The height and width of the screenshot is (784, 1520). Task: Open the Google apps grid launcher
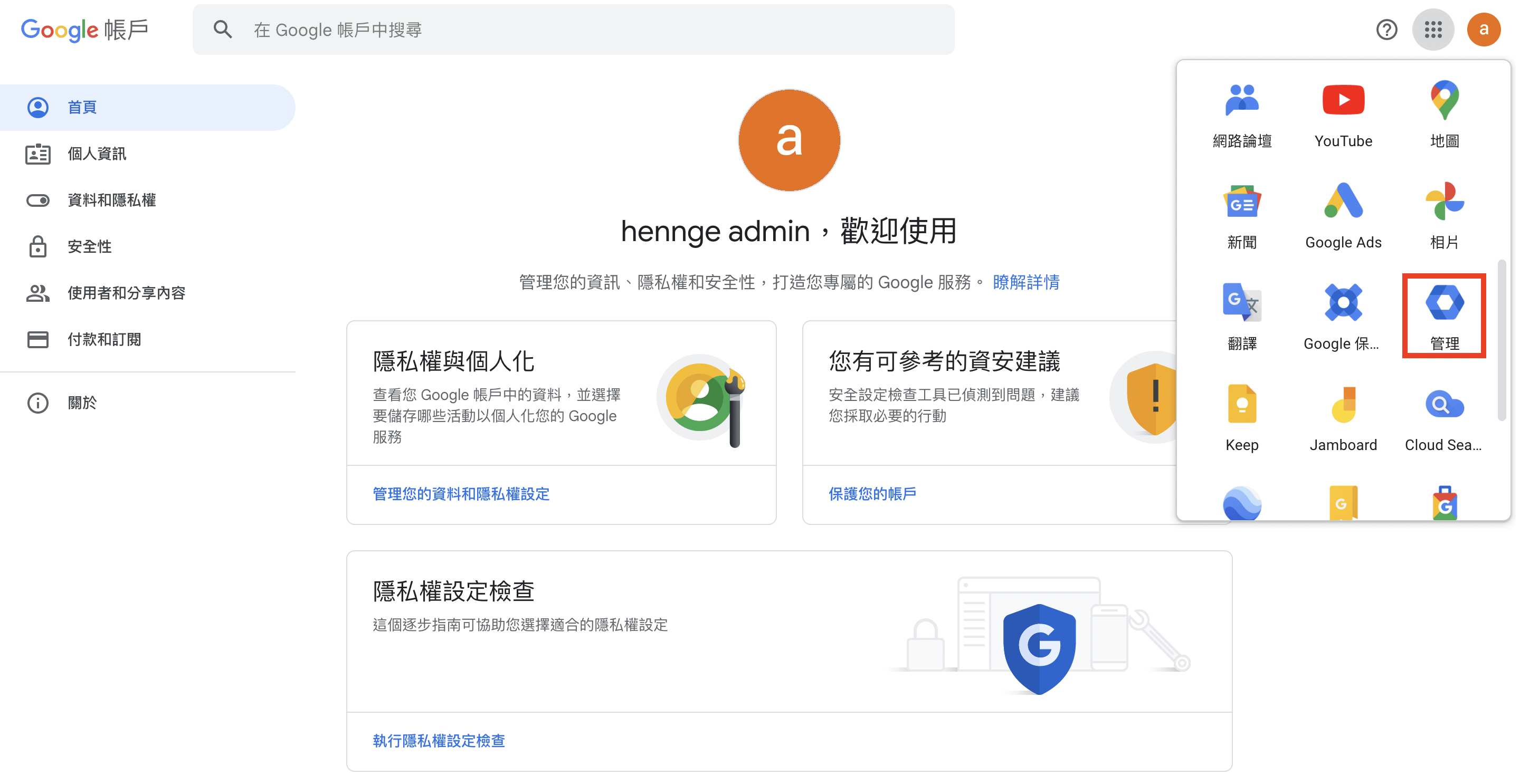click(1433, 30)
